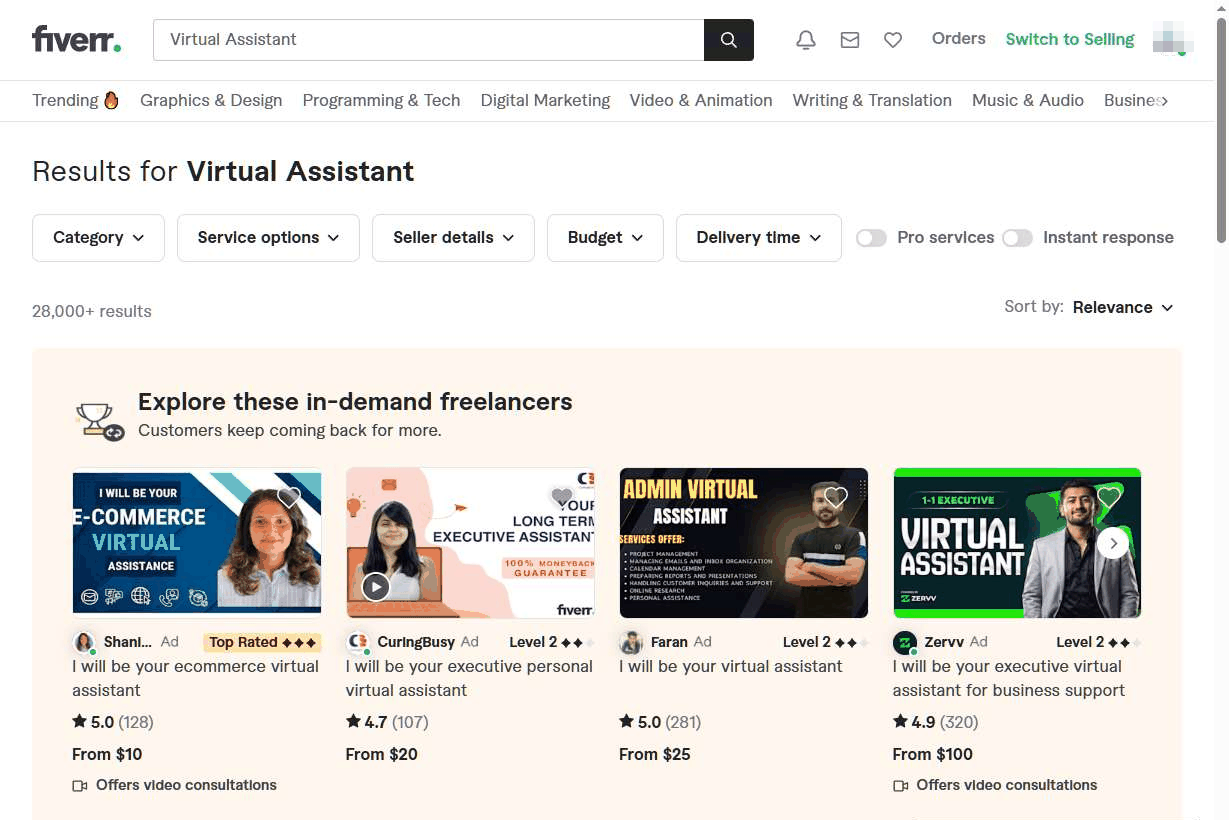Open the Budget filter
Screen dimensions: 1229x820
tap(605, 238)
